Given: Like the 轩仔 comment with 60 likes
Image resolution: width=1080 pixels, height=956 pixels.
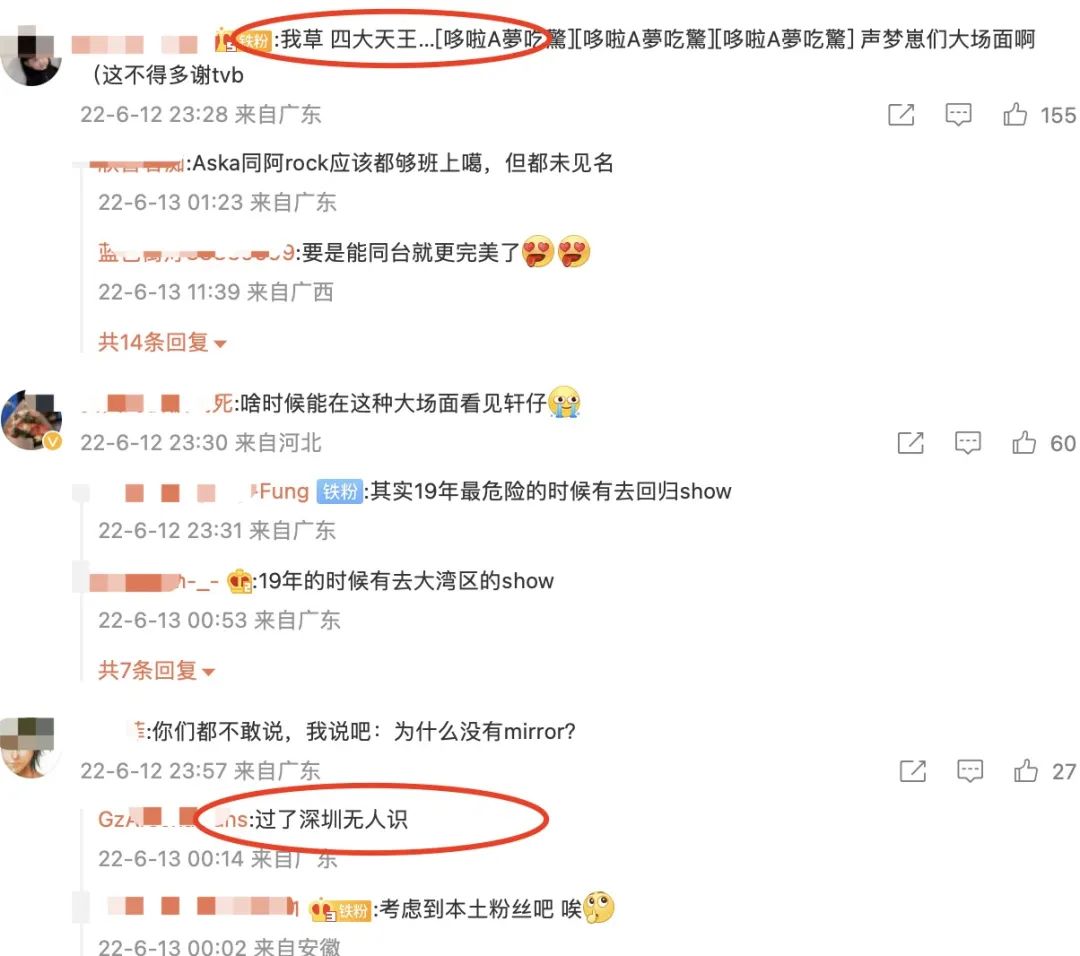Looking at the screenshot, I should click(1024, 443).
